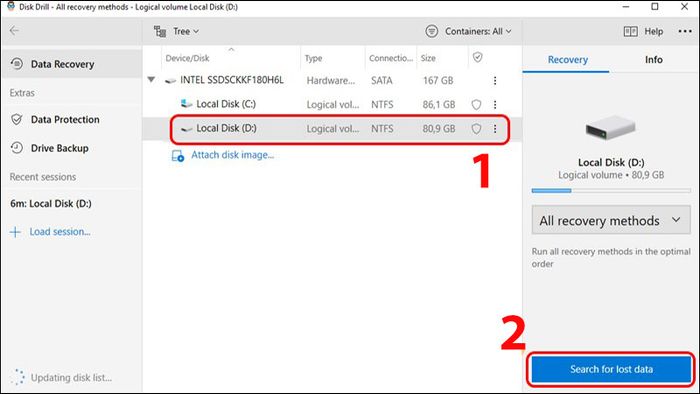Click the disk usage progress bar
The image size is (700, 394).
(x=611, y=191)
